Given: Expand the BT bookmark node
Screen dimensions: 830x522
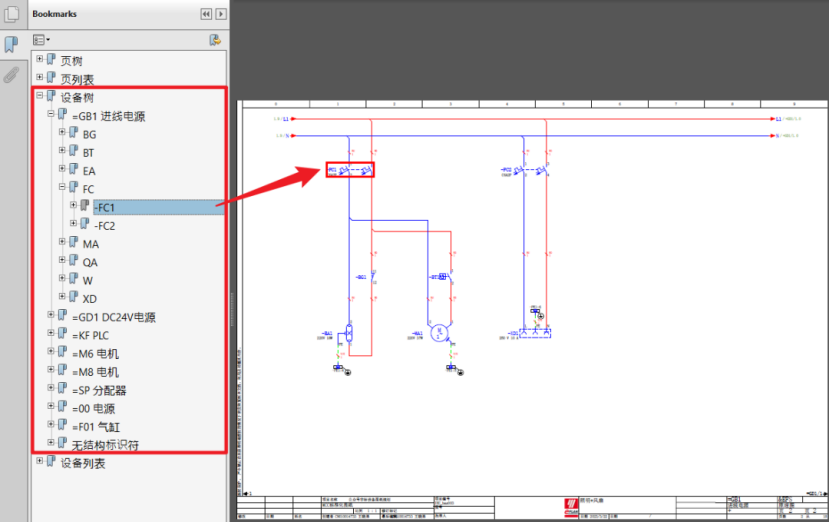Looking at the screenshot, I should coord(62,150).
